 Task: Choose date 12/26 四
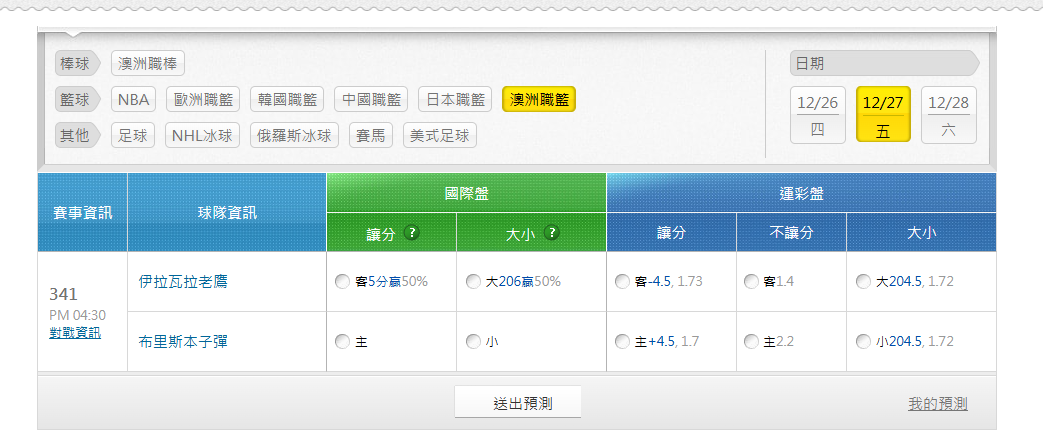[x=818, y=115]
